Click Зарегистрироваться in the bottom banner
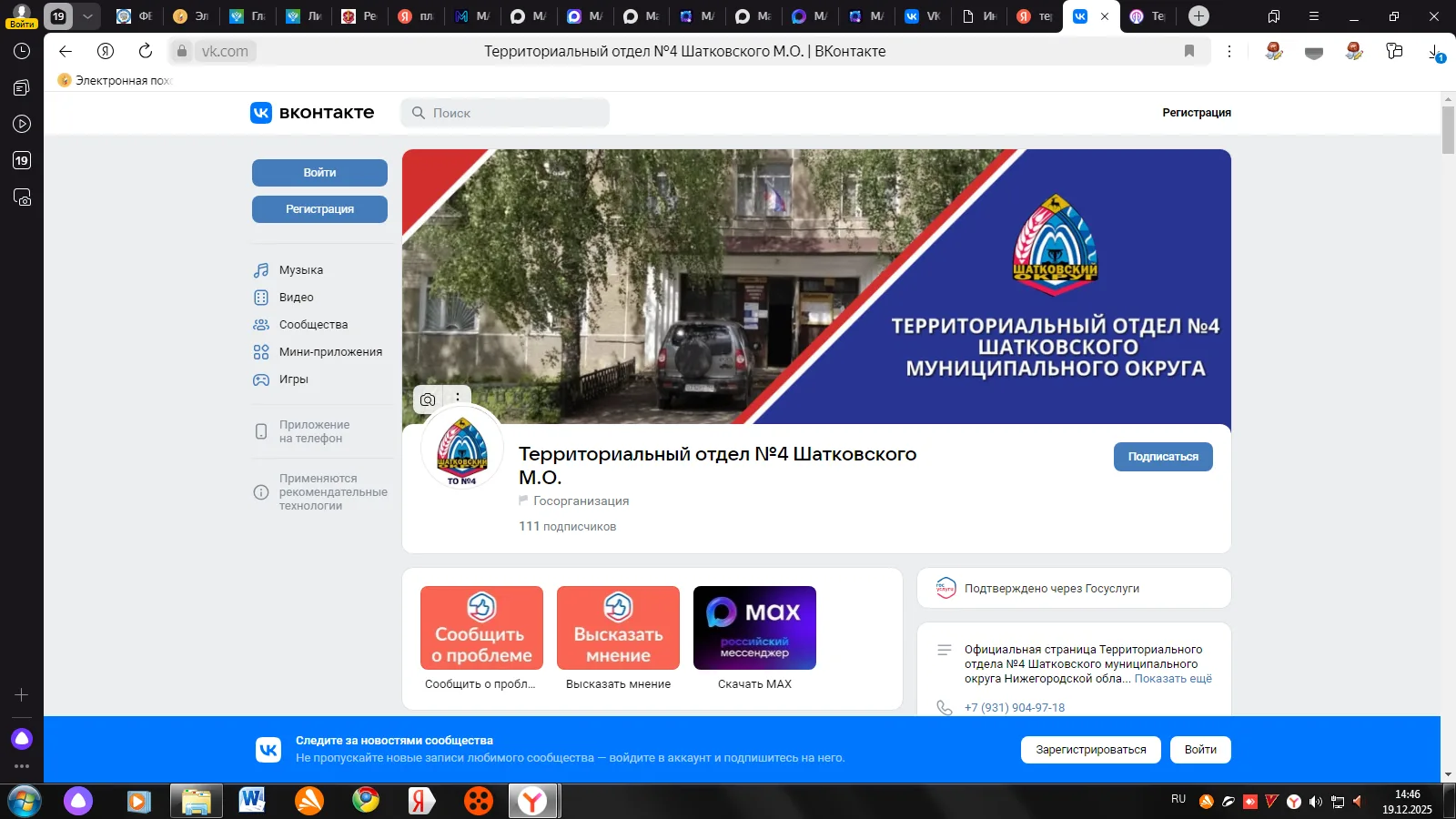This screenshot has width=1456, height=819. coord(1091,750)
